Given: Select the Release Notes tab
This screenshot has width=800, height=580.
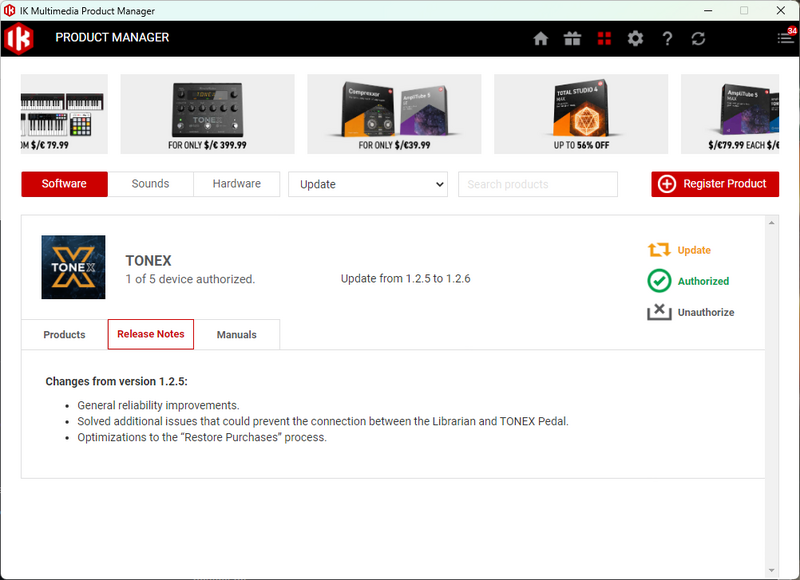Looking at the screenshot, I should coord(151,334).
